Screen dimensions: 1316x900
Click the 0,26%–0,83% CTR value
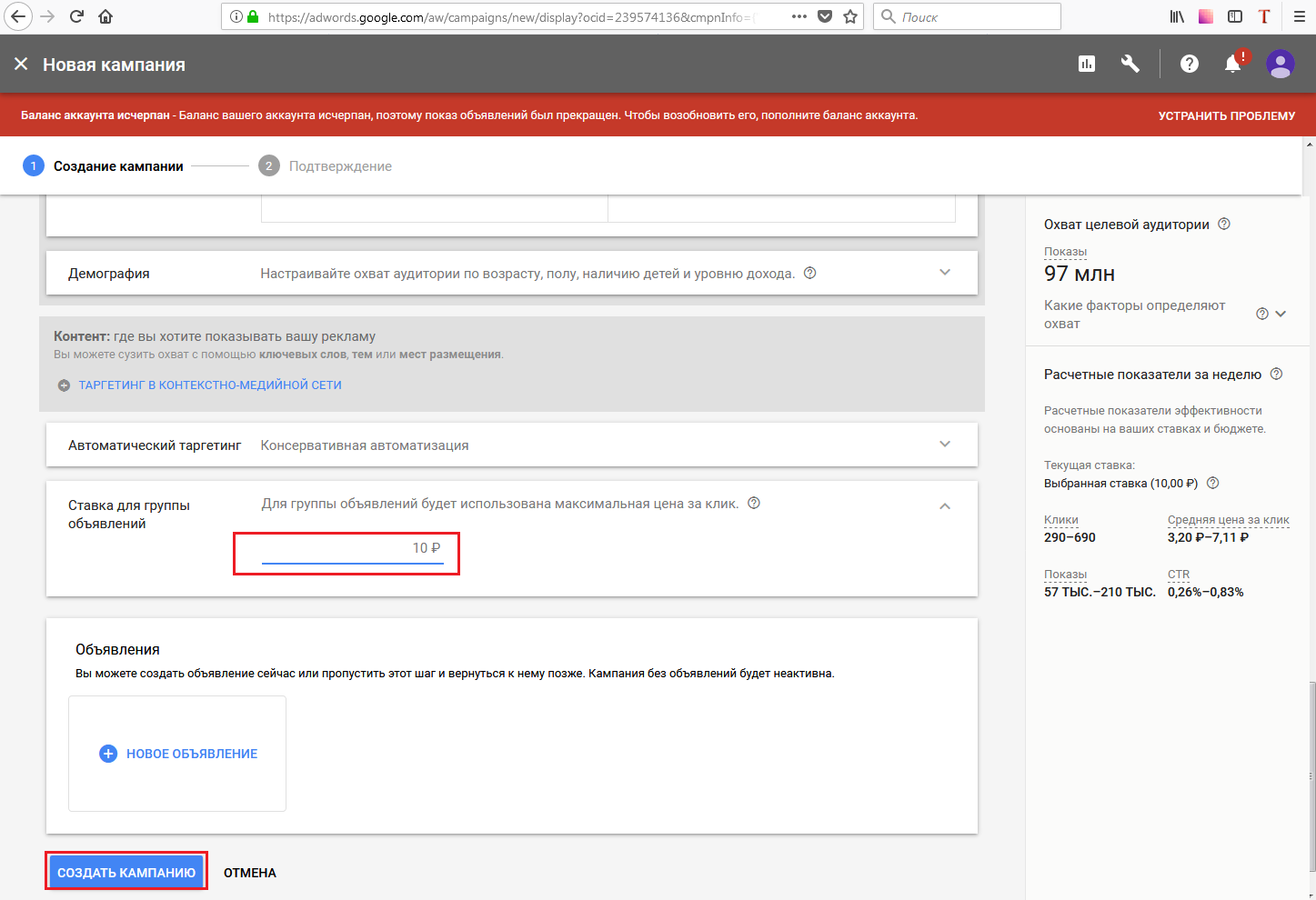click(x=1206, y=592)
